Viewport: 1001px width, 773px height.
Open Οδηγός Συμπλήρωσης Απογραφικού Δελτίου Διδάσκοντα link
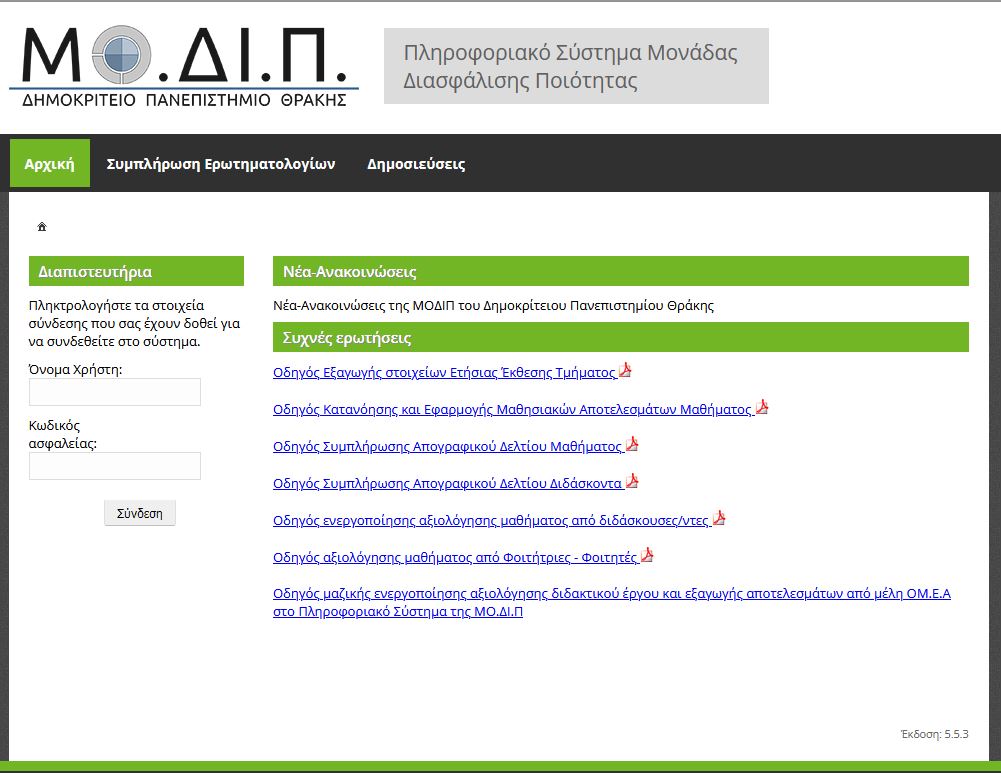447,484
